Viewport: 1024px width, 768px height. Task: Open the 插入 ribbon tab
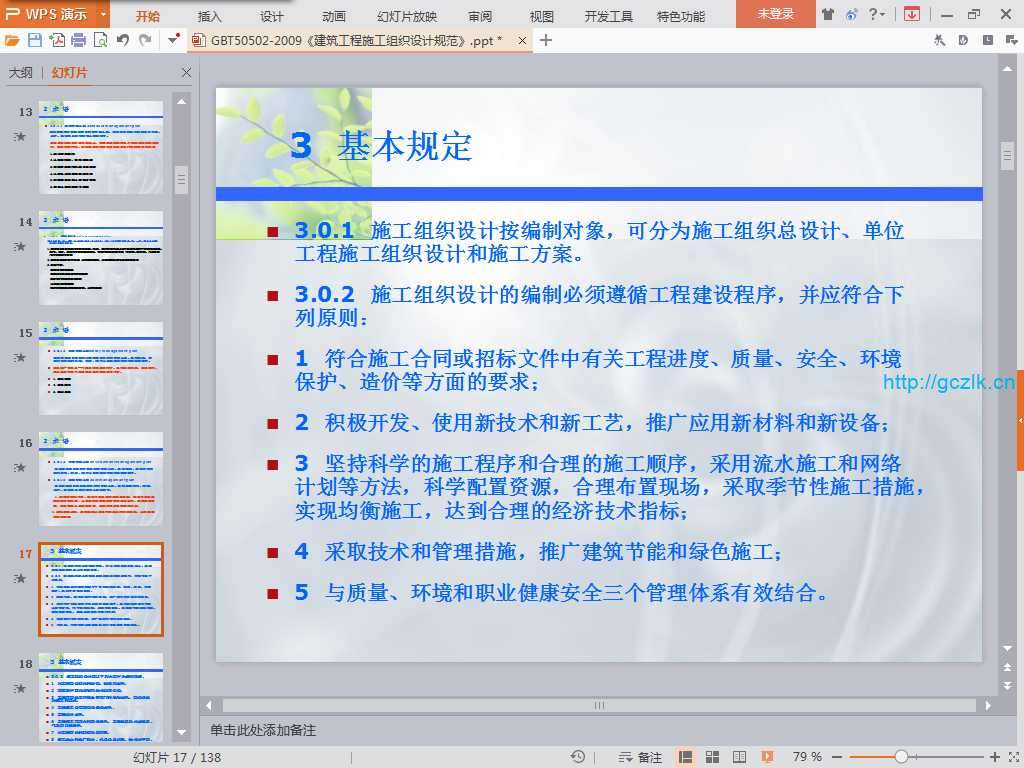[x=210, y=16]
